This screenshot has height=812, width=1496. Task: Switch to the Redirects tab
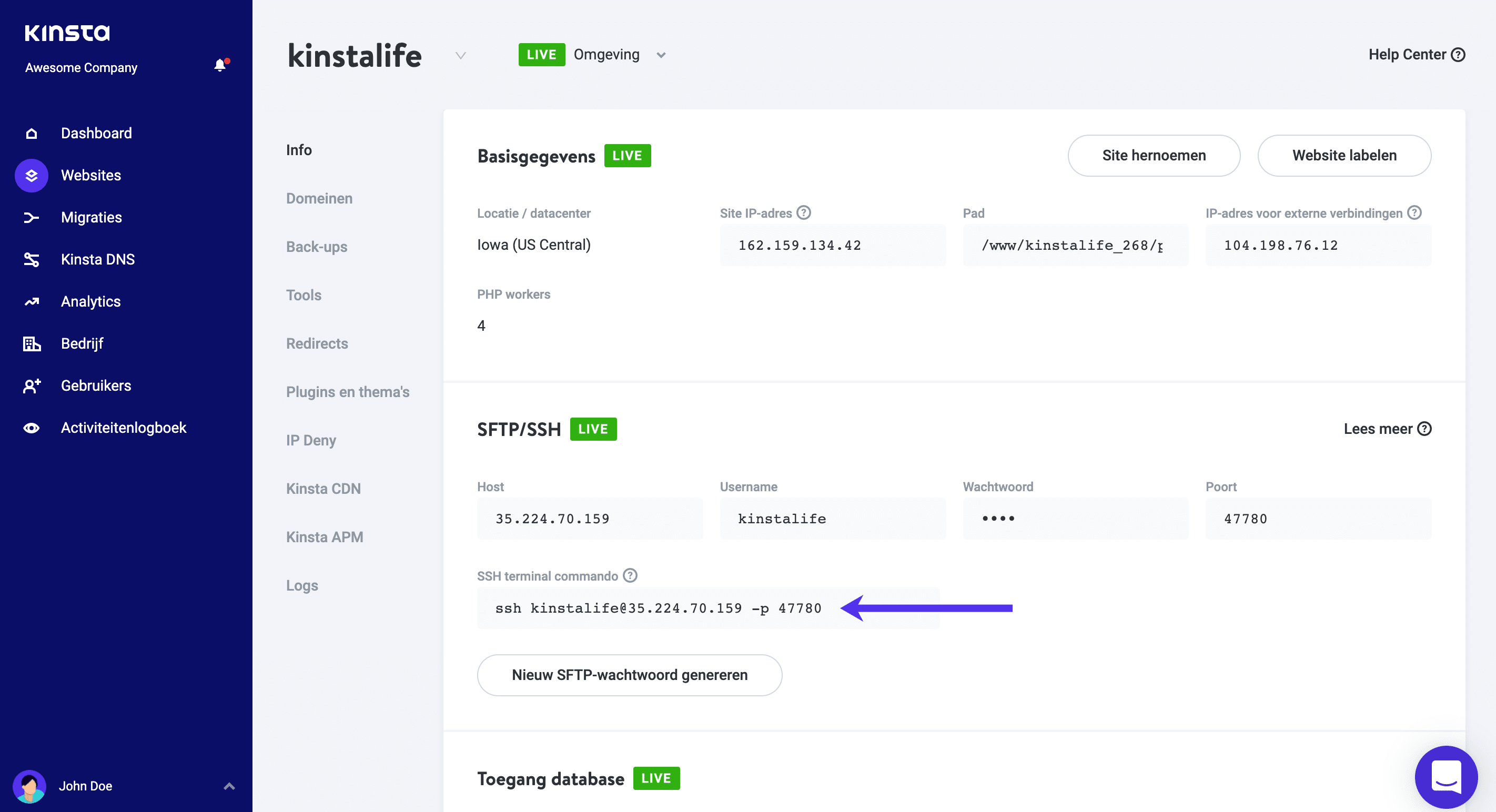coord(317,343)
